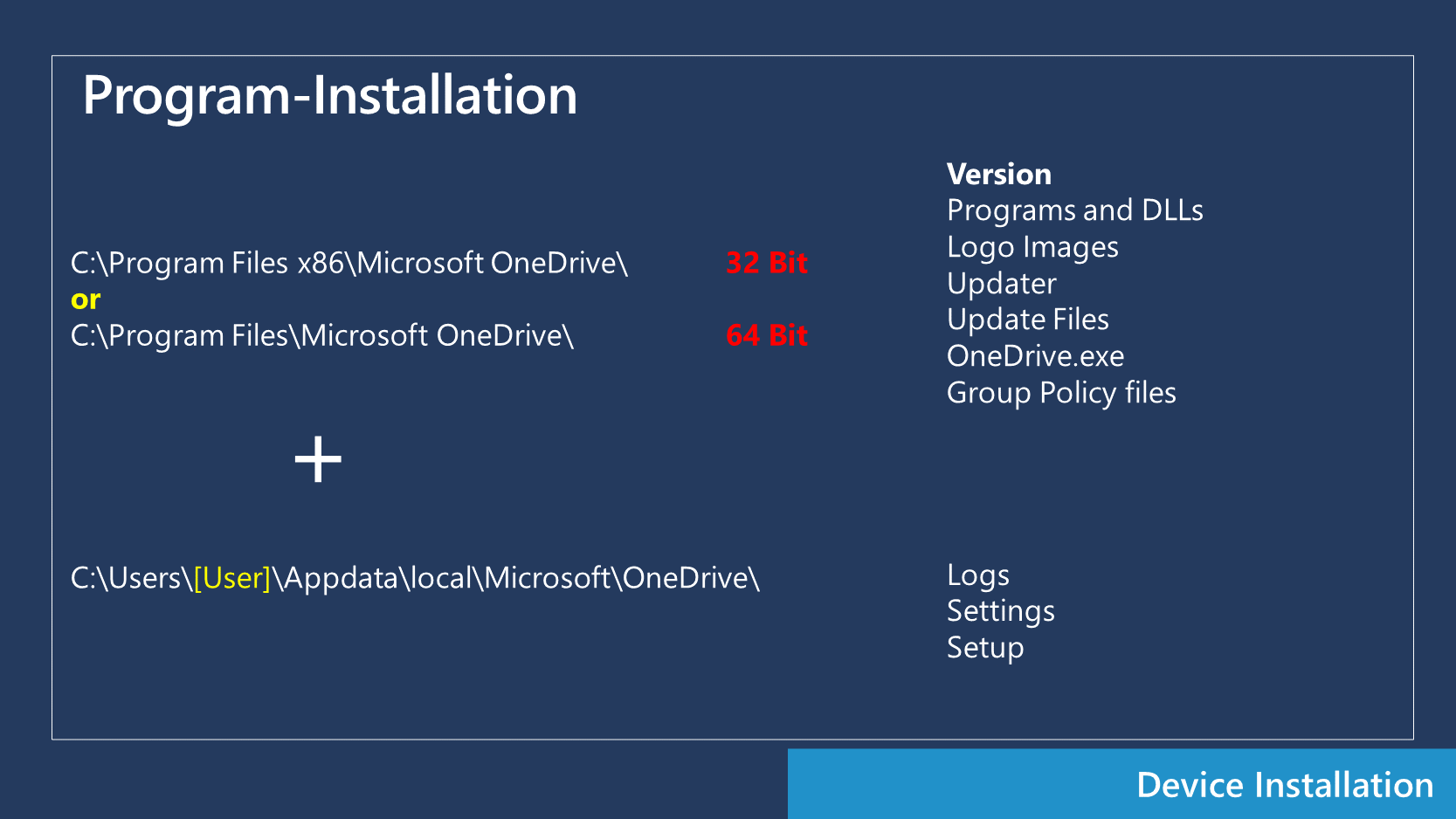Click the Device Installation banner
This screenshot has width=1456, height=819.
pyautogui.click(x=1284, y=785)
